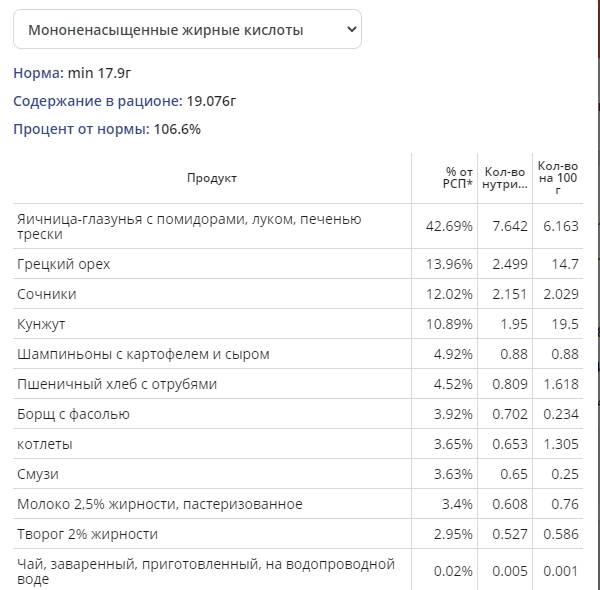Click the 42.69% percentage cell
The width and height of the screenshot is (600, 590).
coord(449,226)
